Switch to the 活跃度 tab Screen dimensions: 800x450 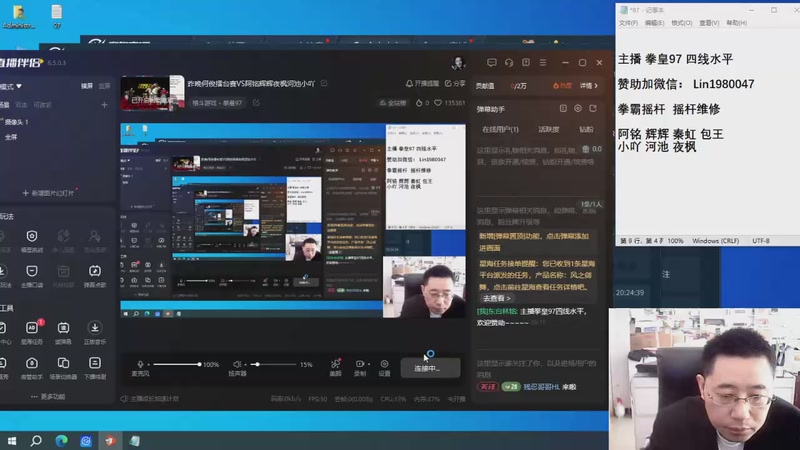548,130
